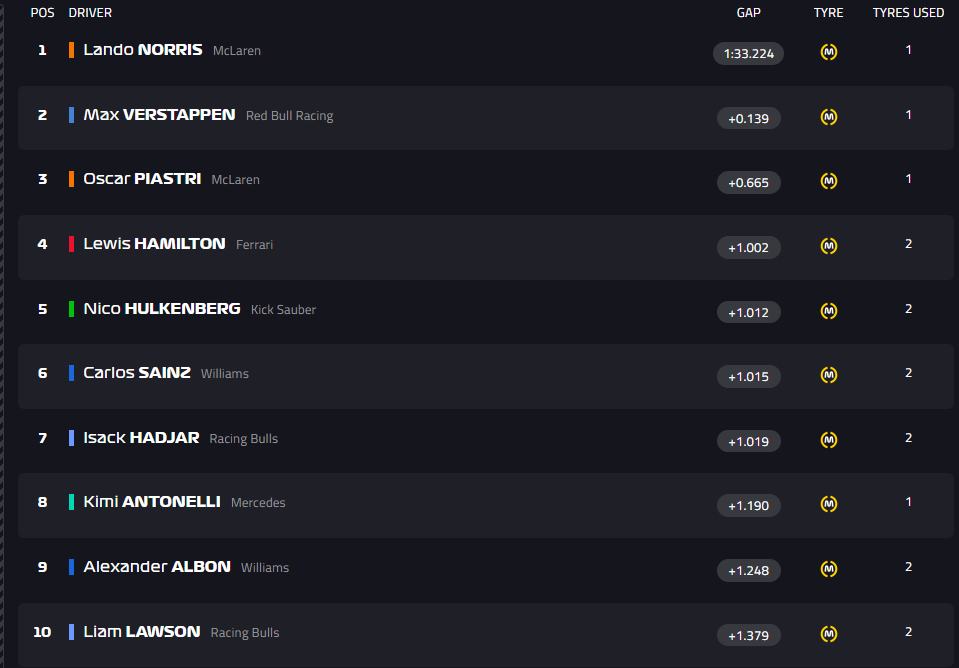Click the Kick Sauber team label
Screen dimensions: 959x668
click(283, 310)
